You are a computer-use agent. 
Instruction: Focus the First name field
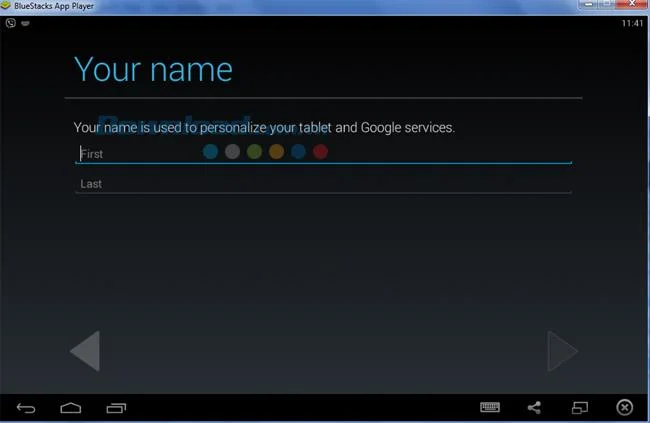tap(323, 154)
